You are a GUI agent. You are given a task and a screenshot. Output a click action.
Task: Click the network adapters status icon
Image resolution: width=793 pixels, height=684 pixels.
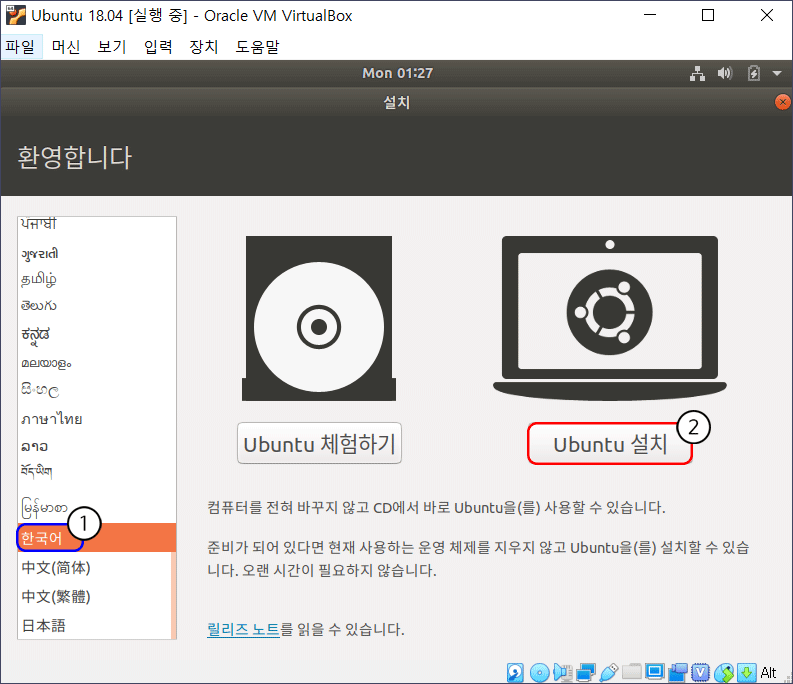pos(586,672)
